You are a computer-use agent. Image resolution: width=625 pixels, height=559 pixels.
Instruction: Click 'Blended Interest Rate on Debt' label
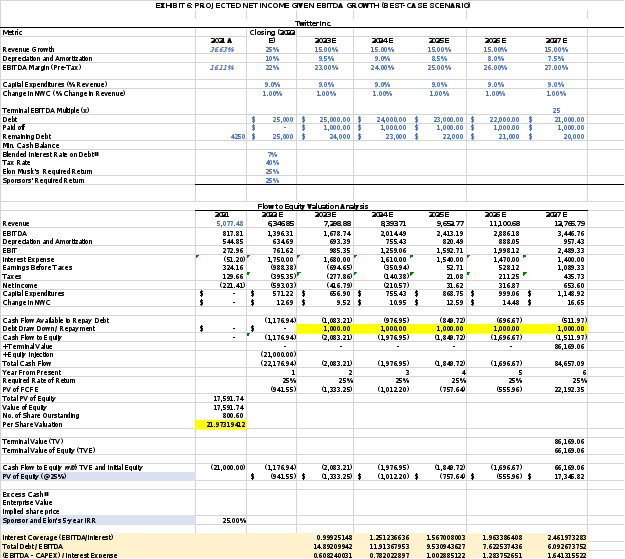tap(50, 154)
